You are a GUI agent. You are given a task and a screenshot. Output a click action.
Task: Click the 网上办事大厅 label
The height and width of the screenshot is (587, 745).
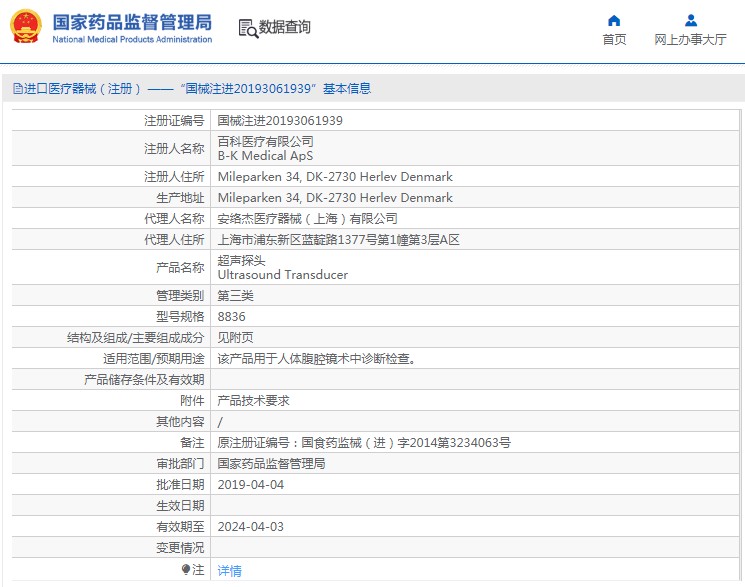[690, 39]
